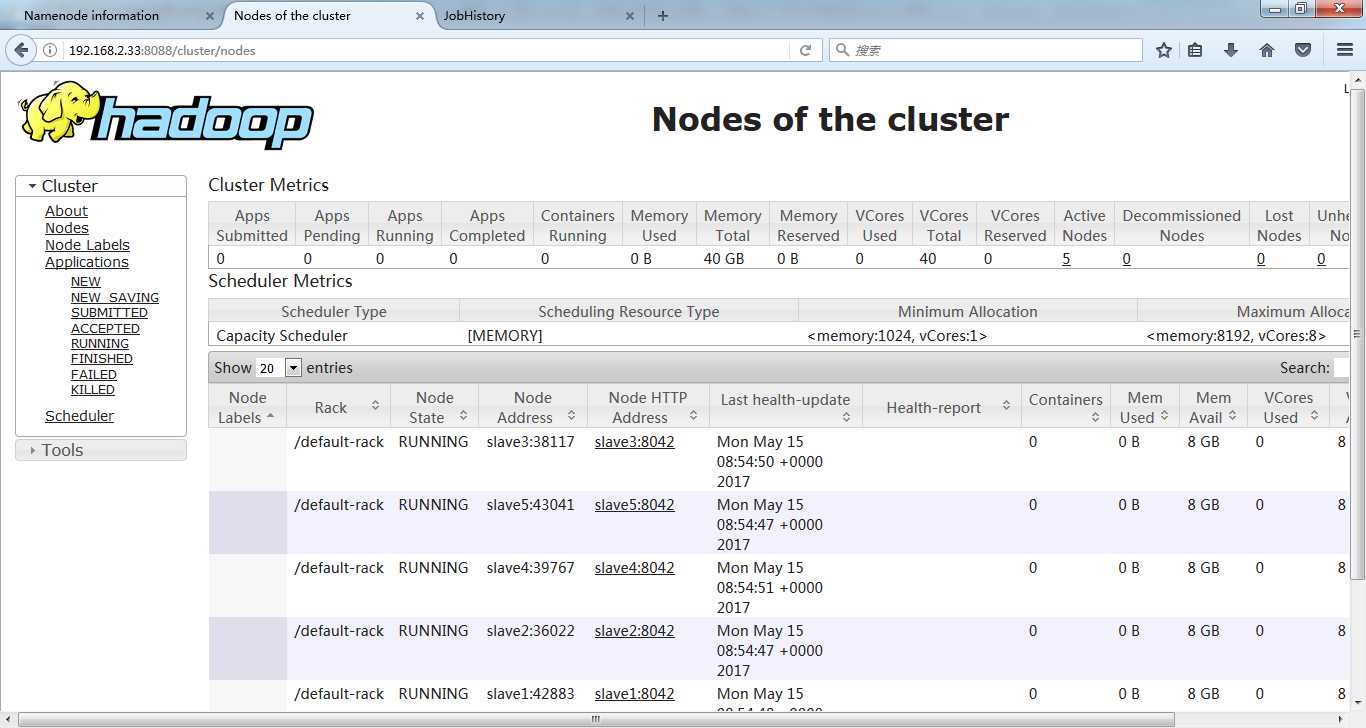This screenshot has height=728, width=1366.
Task: Open slave2:8042 node HTTP address
Action: (x=634, y=631)
